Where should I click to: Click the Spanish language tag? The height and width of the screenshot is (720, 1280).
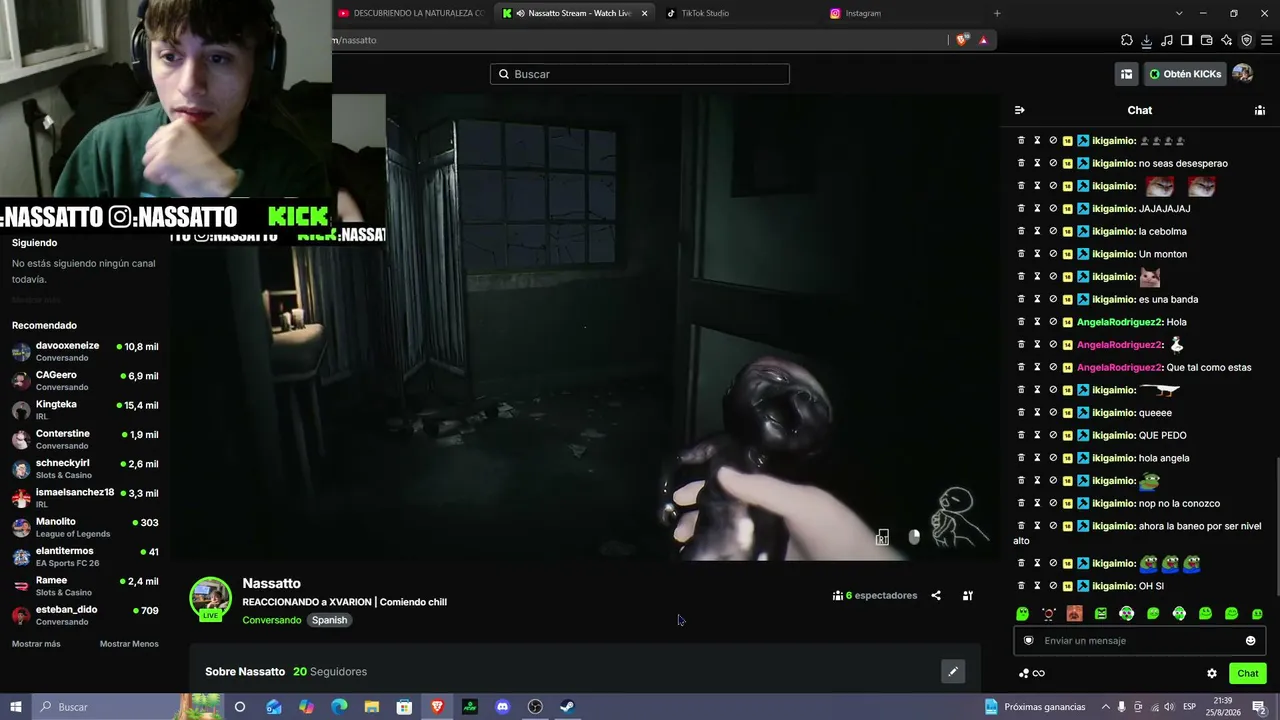click(x=329, y=620)
